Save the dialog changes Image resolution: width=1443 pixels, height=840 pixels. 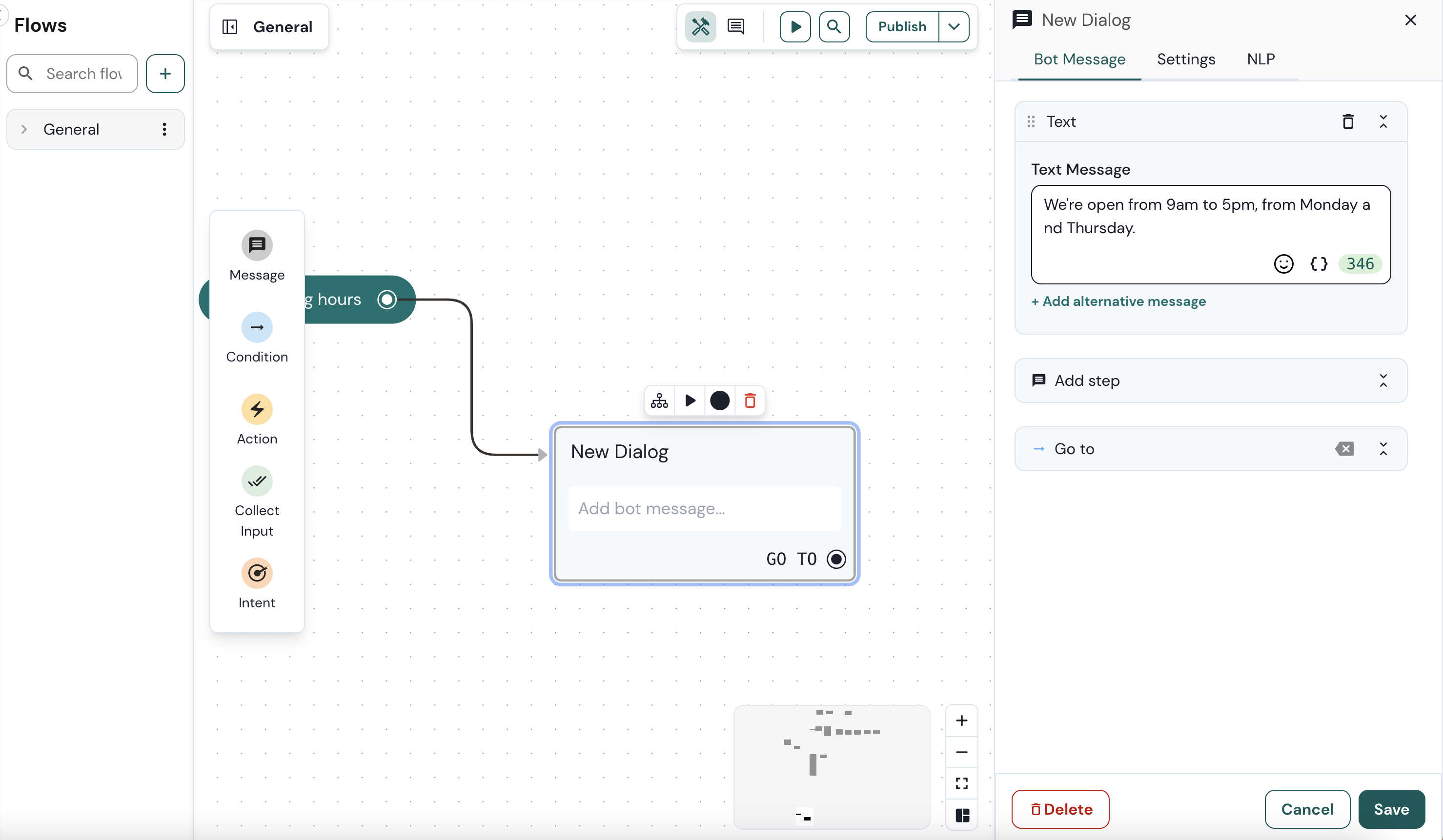(x=1392, y=809)
